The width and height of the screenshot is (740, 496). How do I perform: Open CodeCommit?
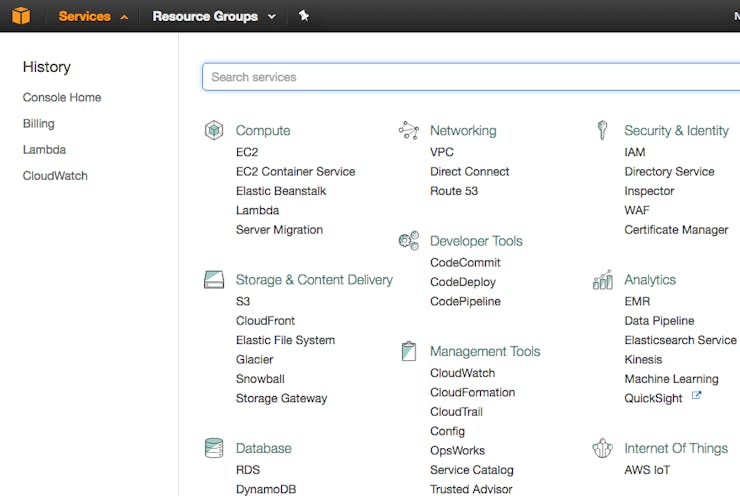pos(465,262)
